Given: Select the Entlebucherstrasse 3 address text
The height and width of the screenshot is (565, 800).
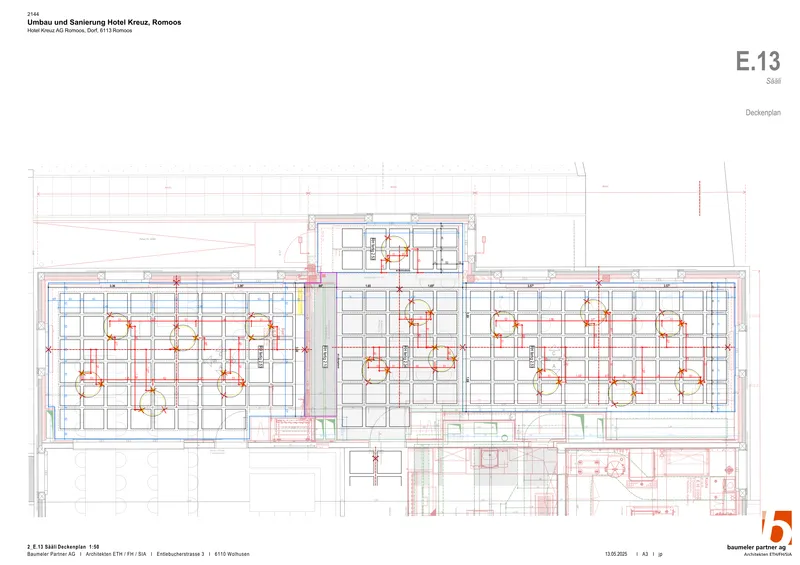Looking at the screenshot, I should tap(180, 554).
